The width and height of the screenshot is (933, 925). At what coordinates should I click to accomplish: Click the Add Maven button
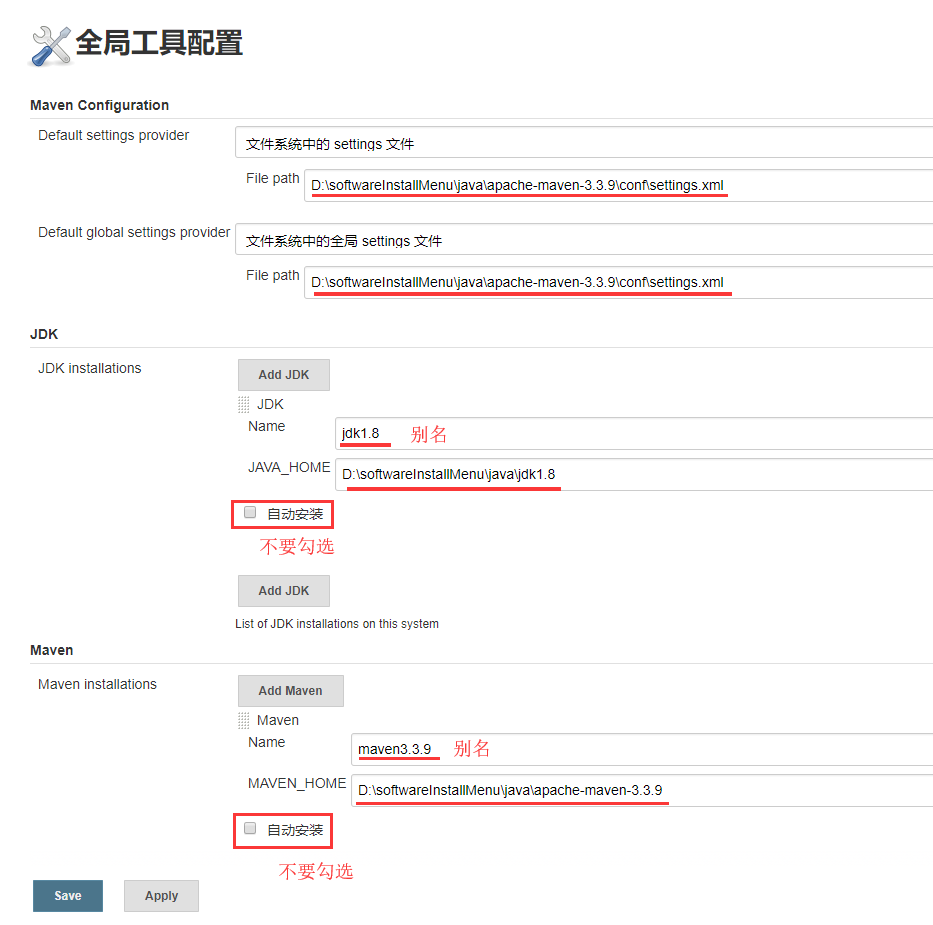(290, 691)
